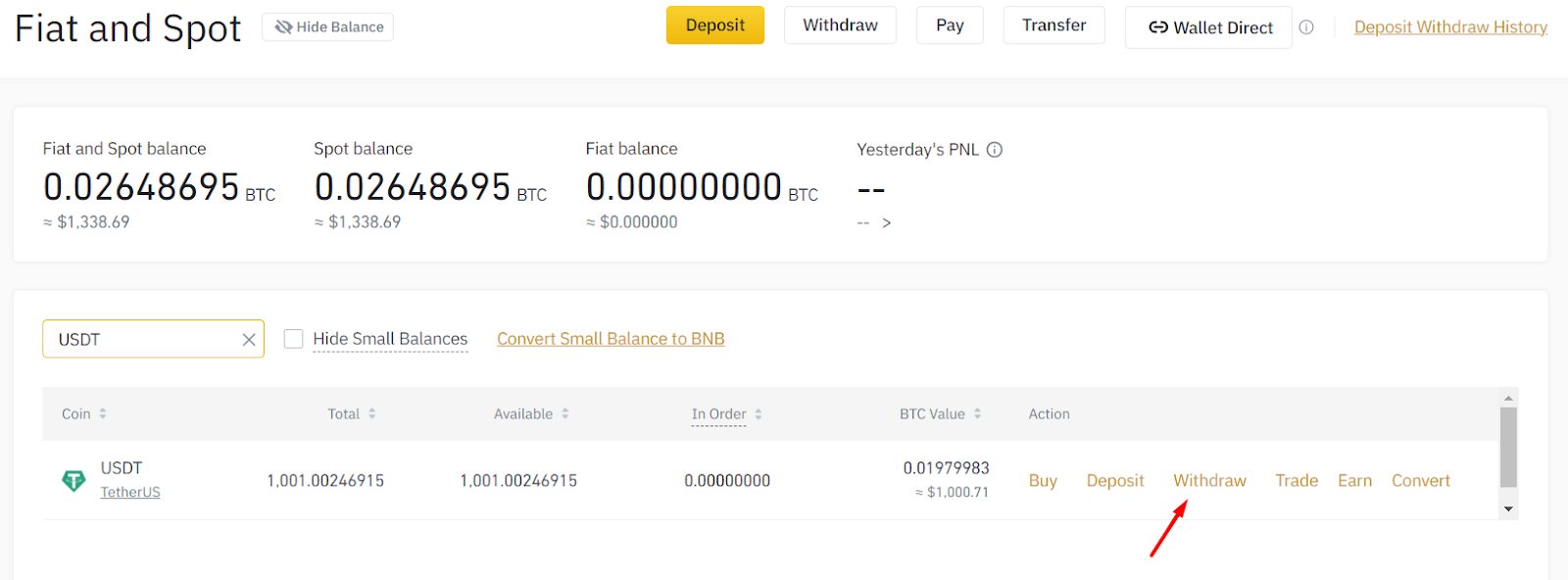Select the Fiat and Spot balance value 0.02648695

point(141,187)
